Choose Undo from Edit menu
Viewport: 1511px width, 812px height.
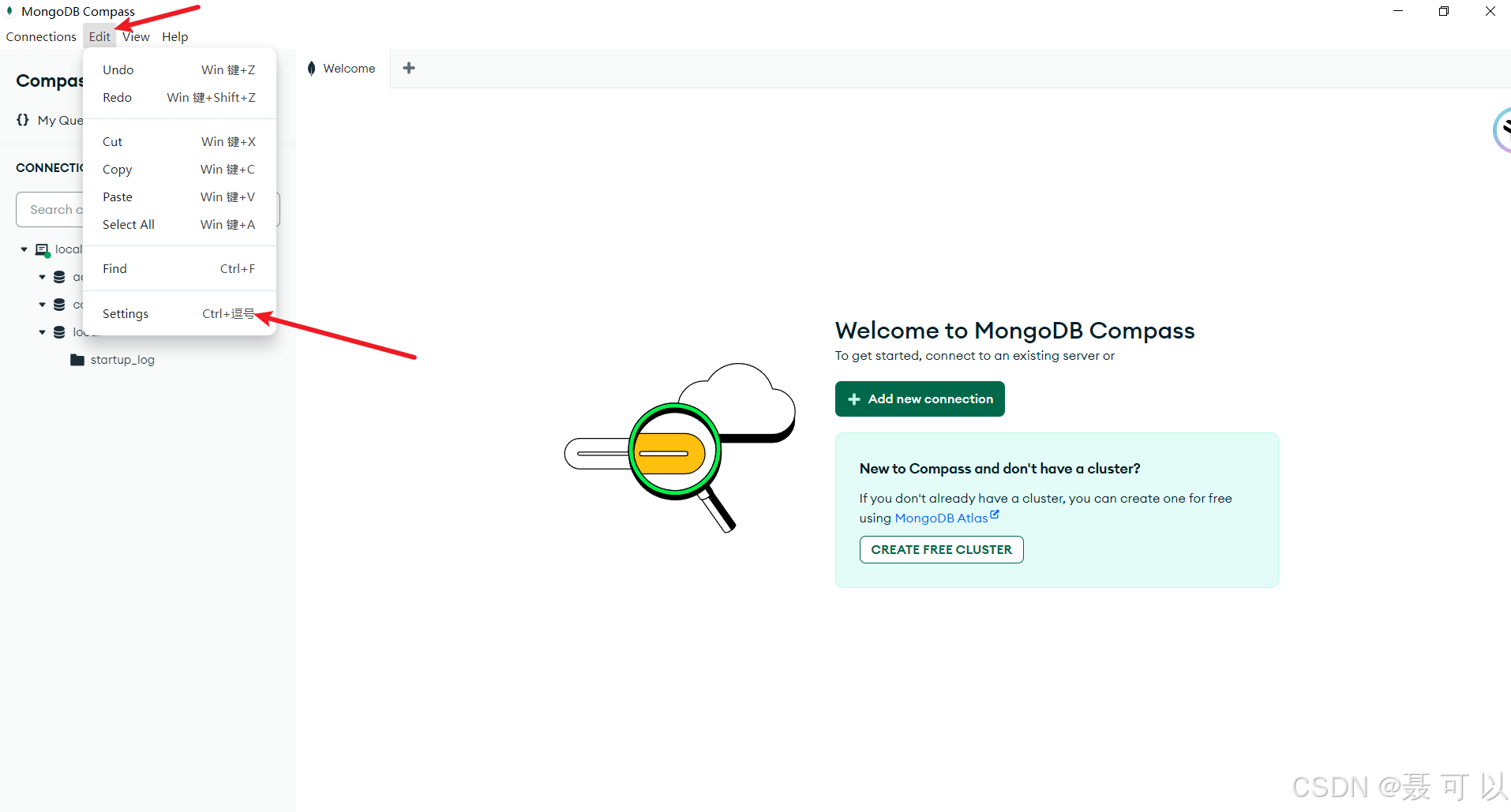pyautogui.click(x=179, y=69)
